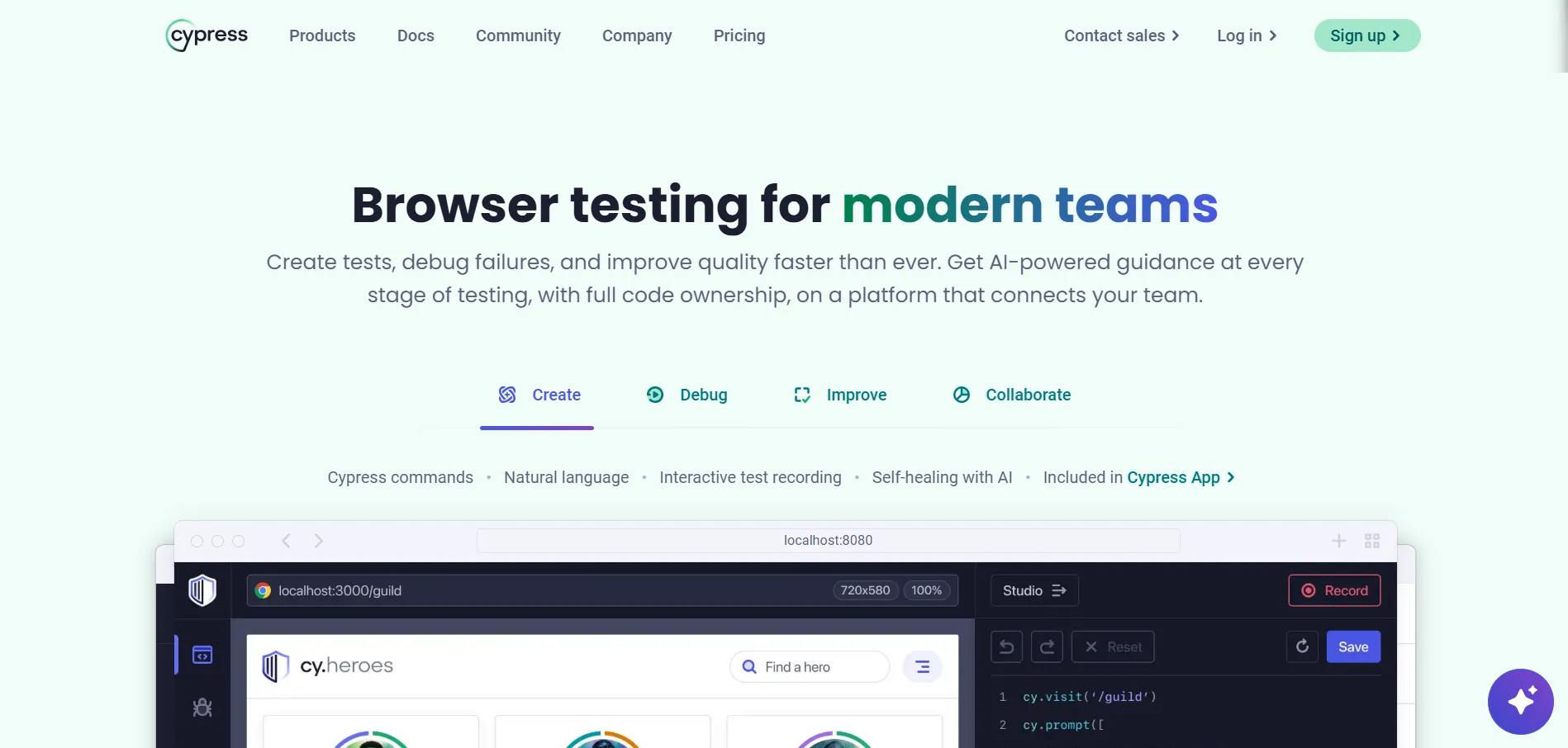Click the 'Cypress commands' feature text
This screenshot has width=1568, height=748.
[401, 477]
